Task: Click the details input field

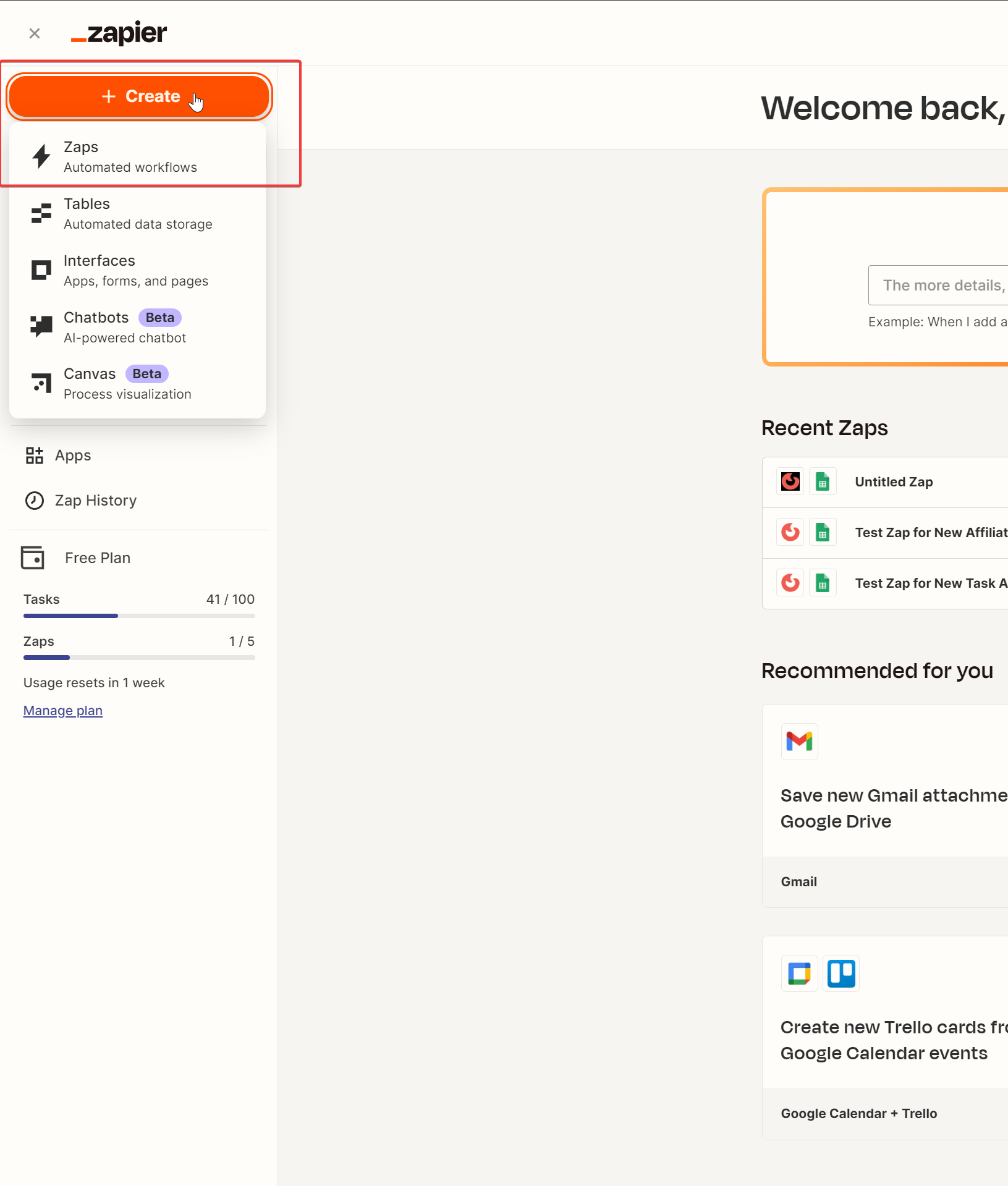Action: click(942, 285)
